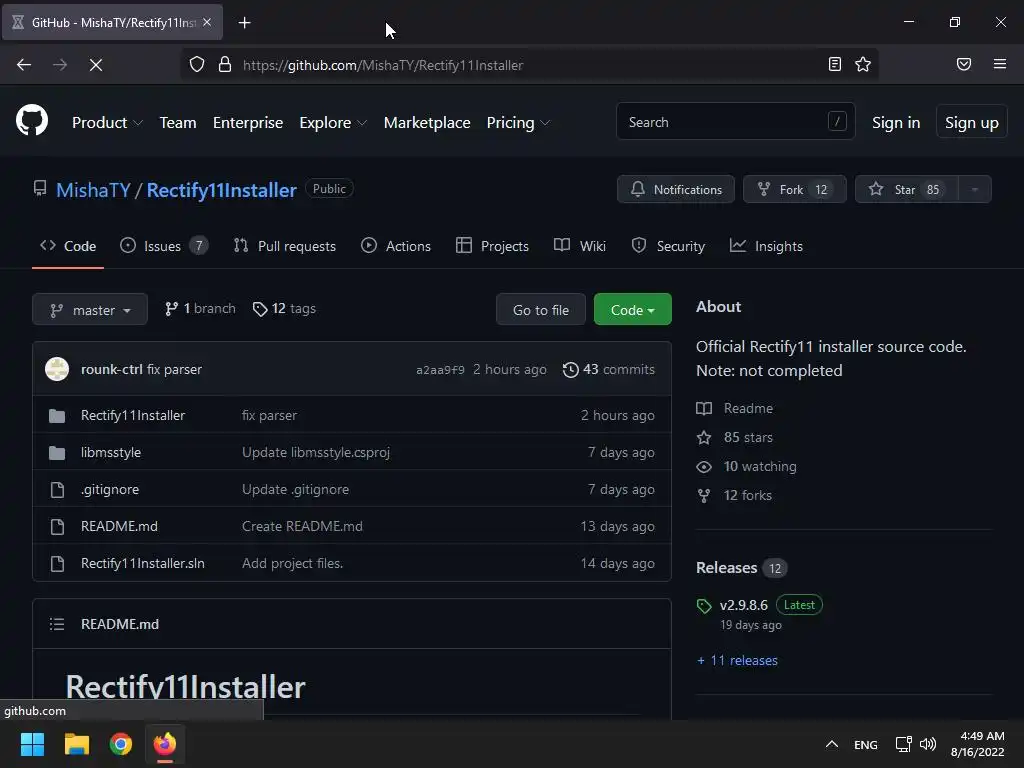Switch to the Projects tab

pyautogui.click(x=492, y=246)
